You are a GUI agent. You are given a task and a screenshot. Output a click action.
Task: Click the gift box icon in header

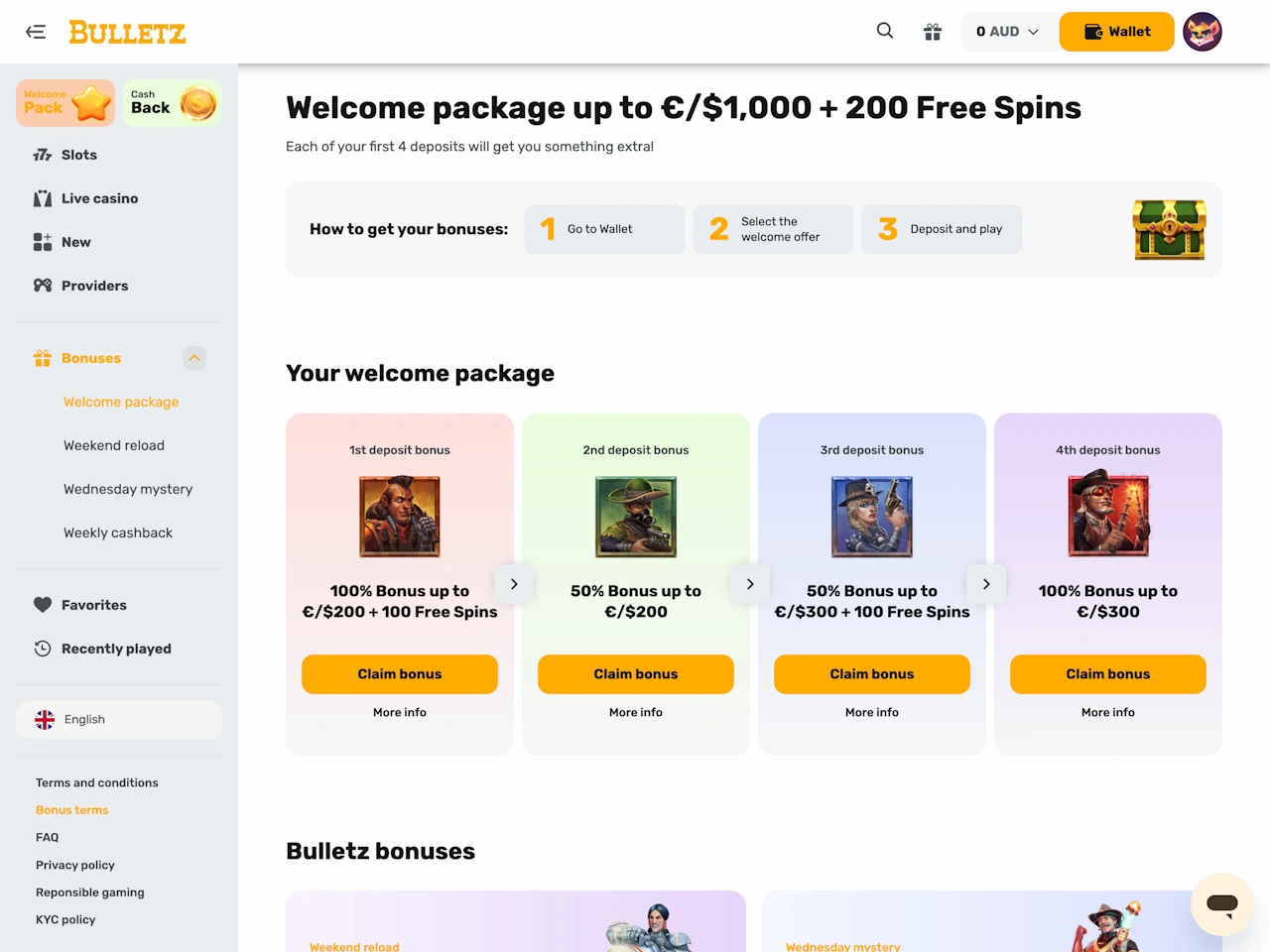pyautogui.click(x=933, y=32)
